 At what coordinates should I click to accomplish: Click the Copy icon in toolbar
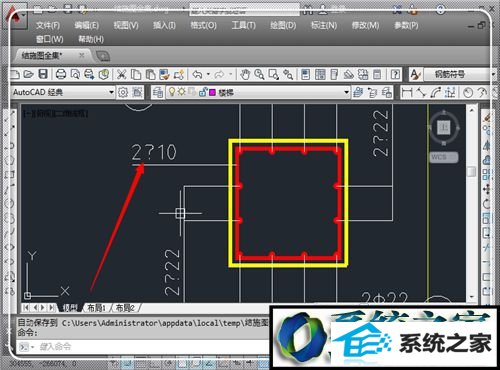point(136,74)
